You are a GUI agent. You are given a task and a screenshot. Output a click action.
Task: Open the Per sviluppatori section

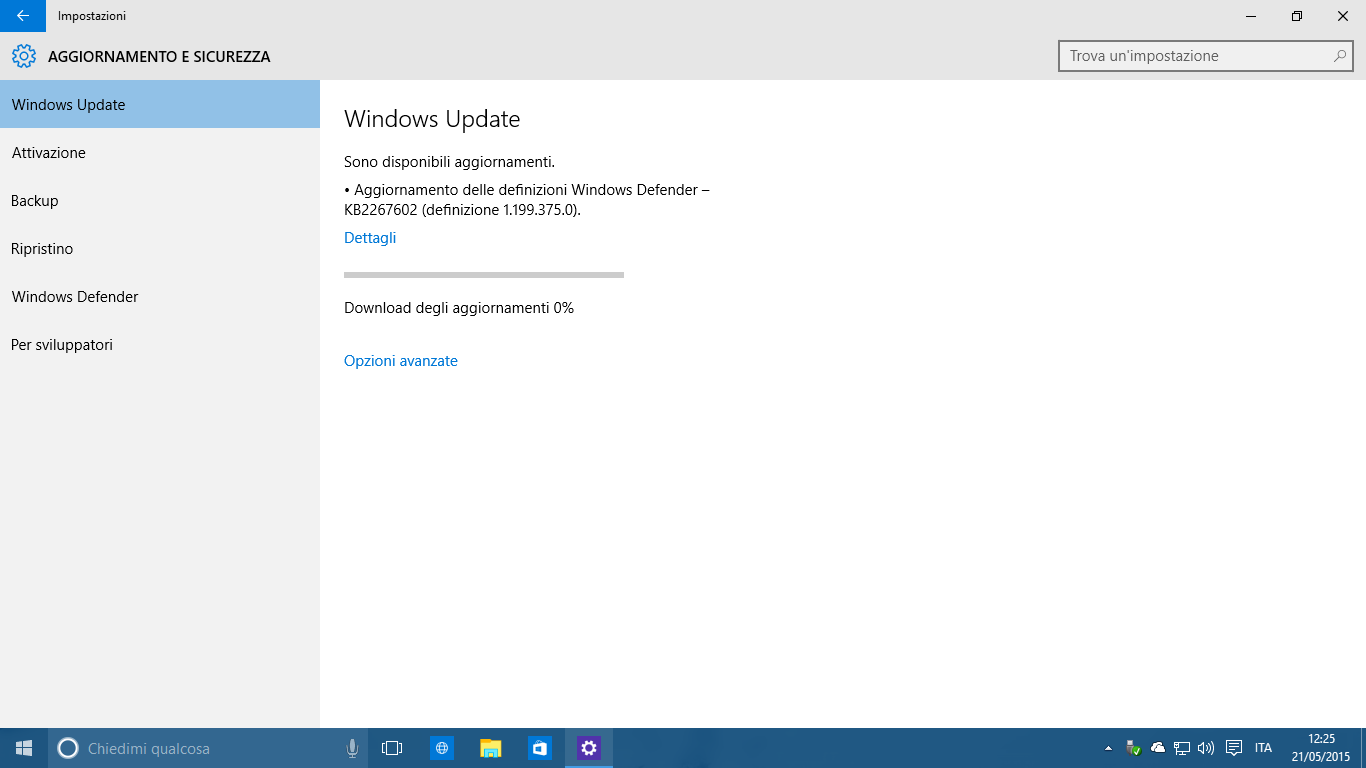(x=160, y=344)
